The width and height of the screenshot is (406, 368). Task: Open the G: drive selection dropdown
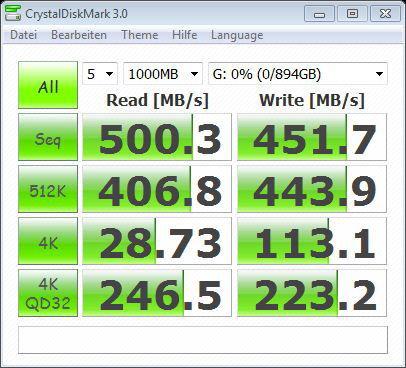(298, 74)
